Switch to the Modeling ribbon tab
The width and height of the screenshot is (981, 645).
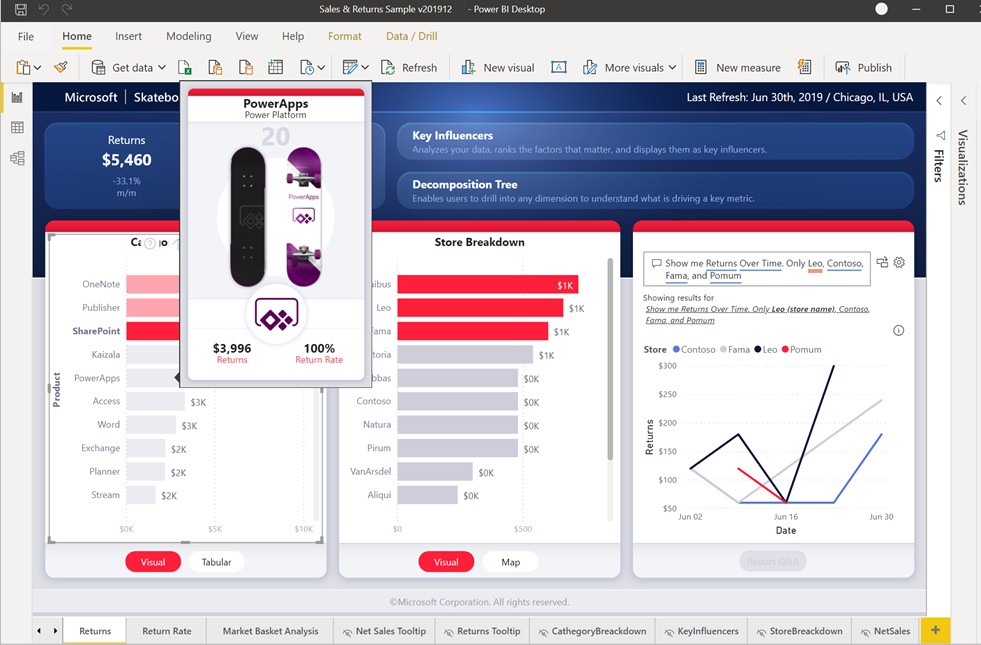(188, 36)
